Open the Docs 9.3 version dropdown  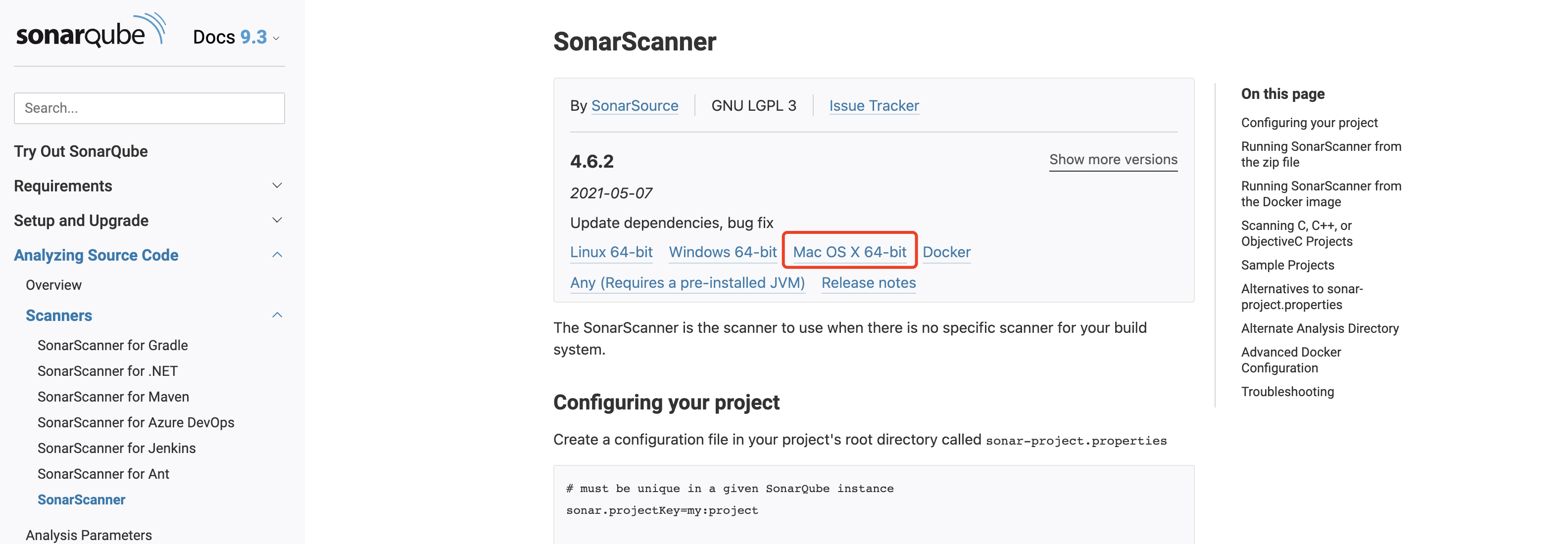236,37
